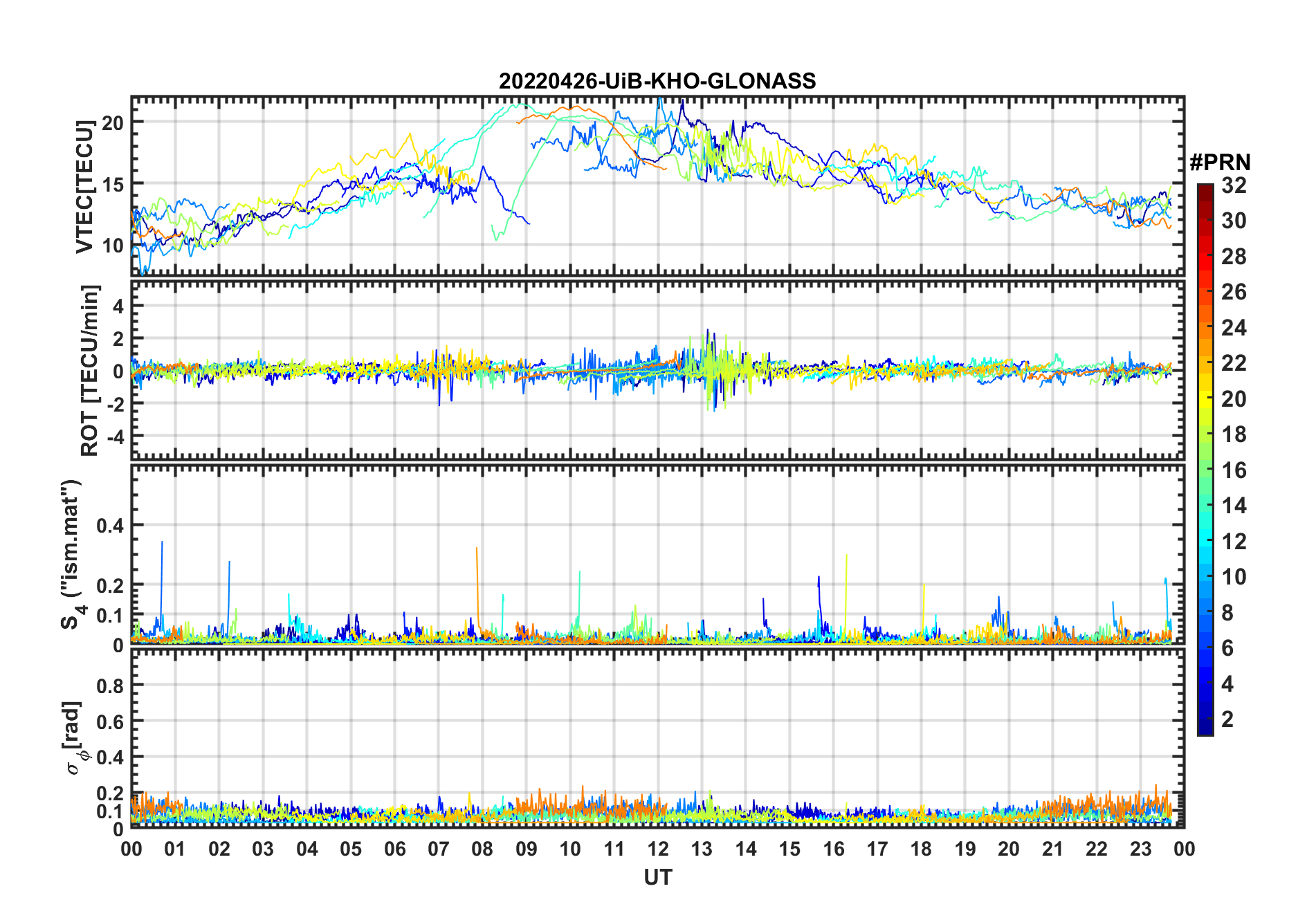The width and height of the screenshot is (1316, 920).
Task: Click x-axis tick label 21
Action: (x=1052, y=849)
